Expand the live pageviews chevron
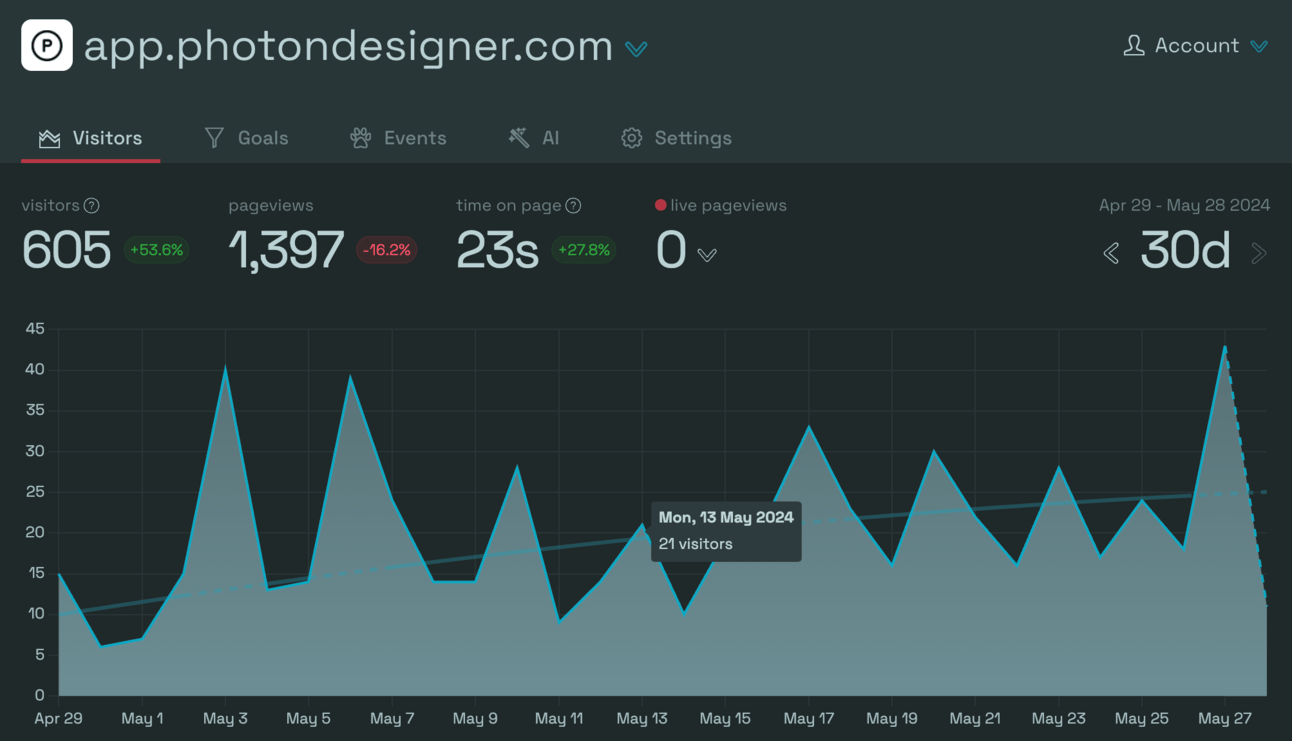This screenshot has height=741, width=1292. [x=707, y=255]
